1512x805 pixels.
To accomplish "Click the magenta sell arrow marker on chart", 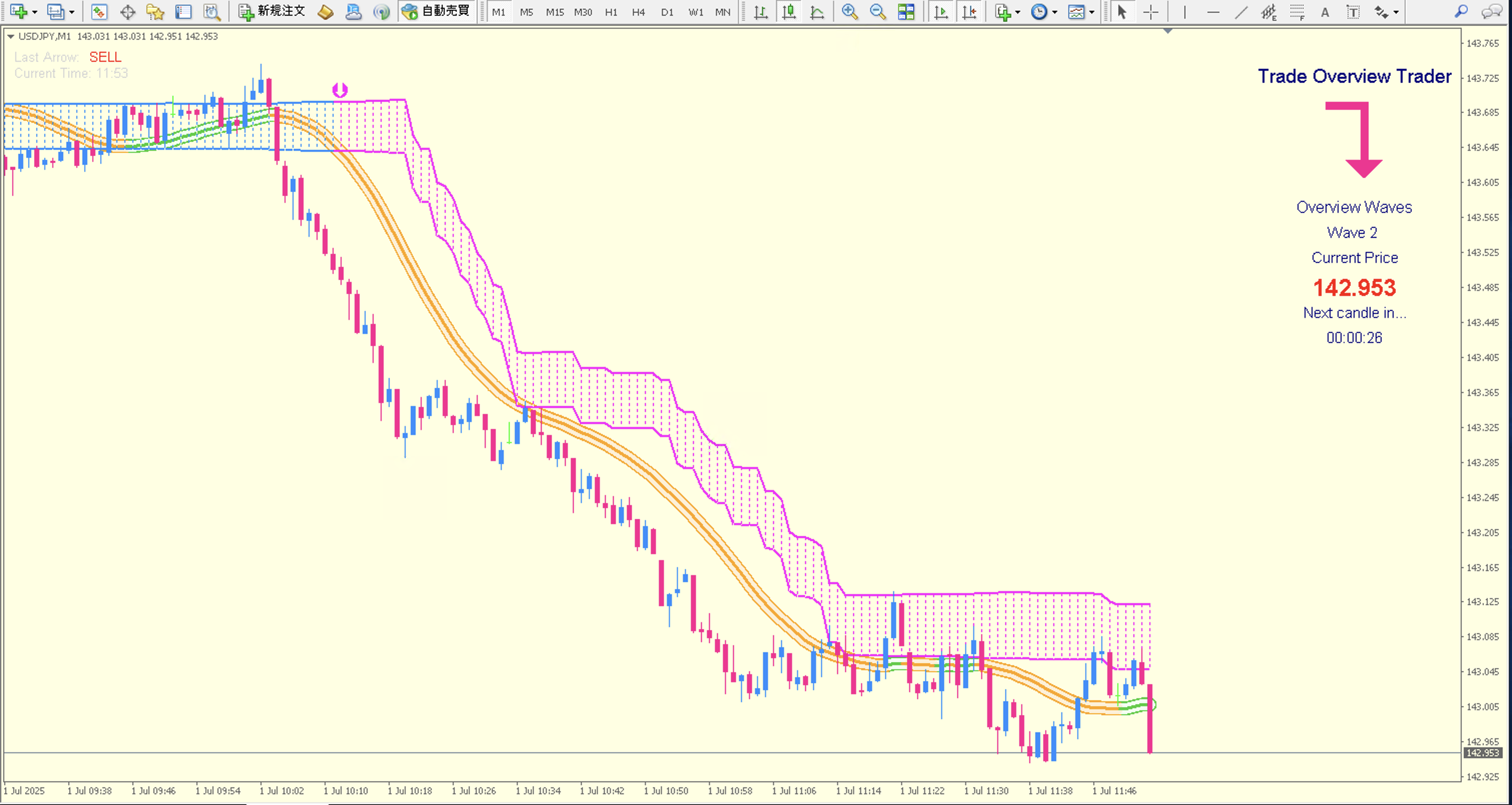I will pos(340,90).
